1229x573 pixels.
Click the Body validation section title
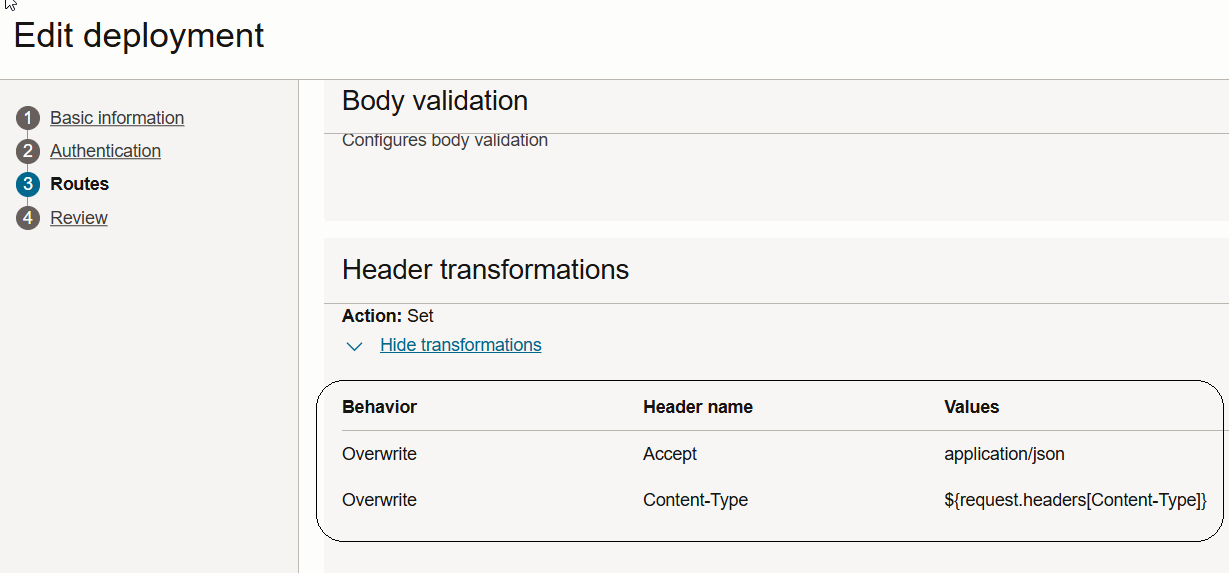click(435, 101)
